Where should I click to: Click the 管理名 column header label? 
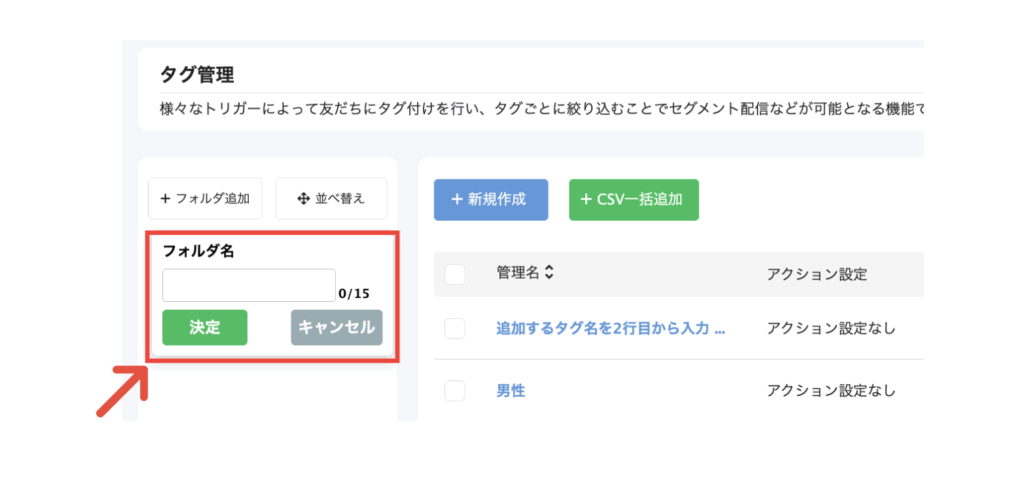point(518,274)
